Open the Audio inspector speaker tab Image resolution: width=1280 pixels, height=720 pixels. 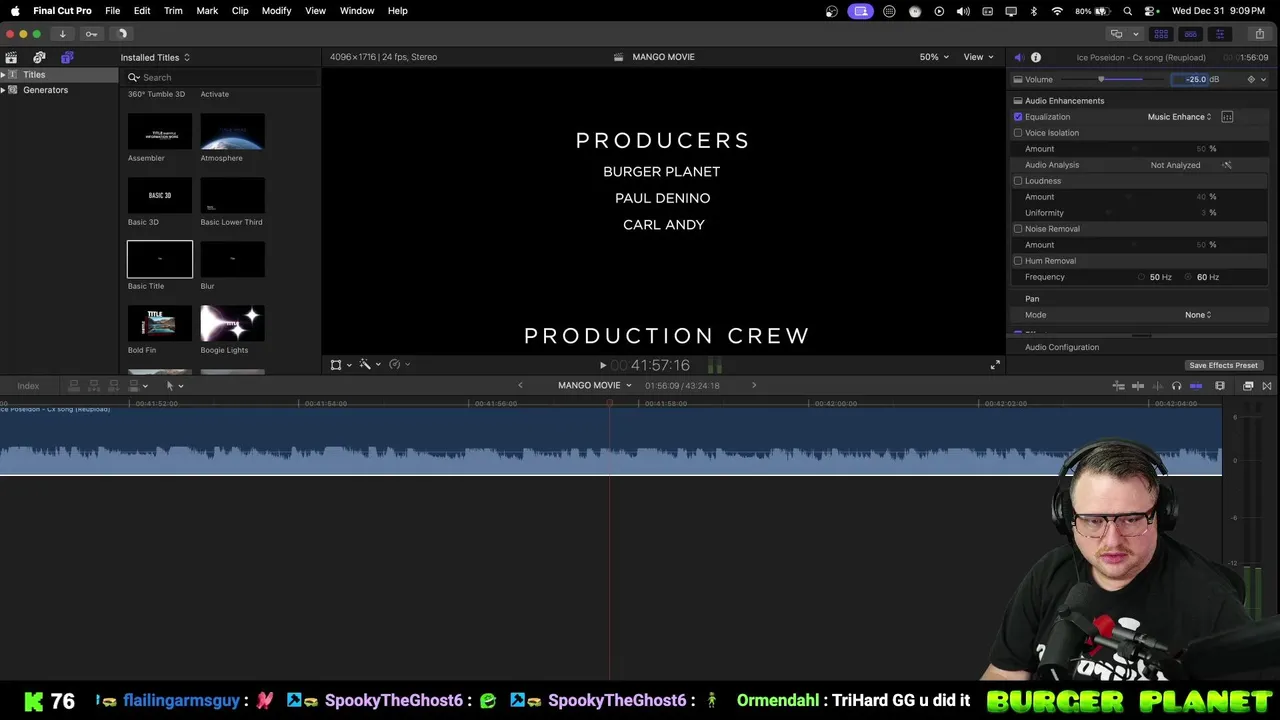pyautogui.click(x=1018, y=57)
